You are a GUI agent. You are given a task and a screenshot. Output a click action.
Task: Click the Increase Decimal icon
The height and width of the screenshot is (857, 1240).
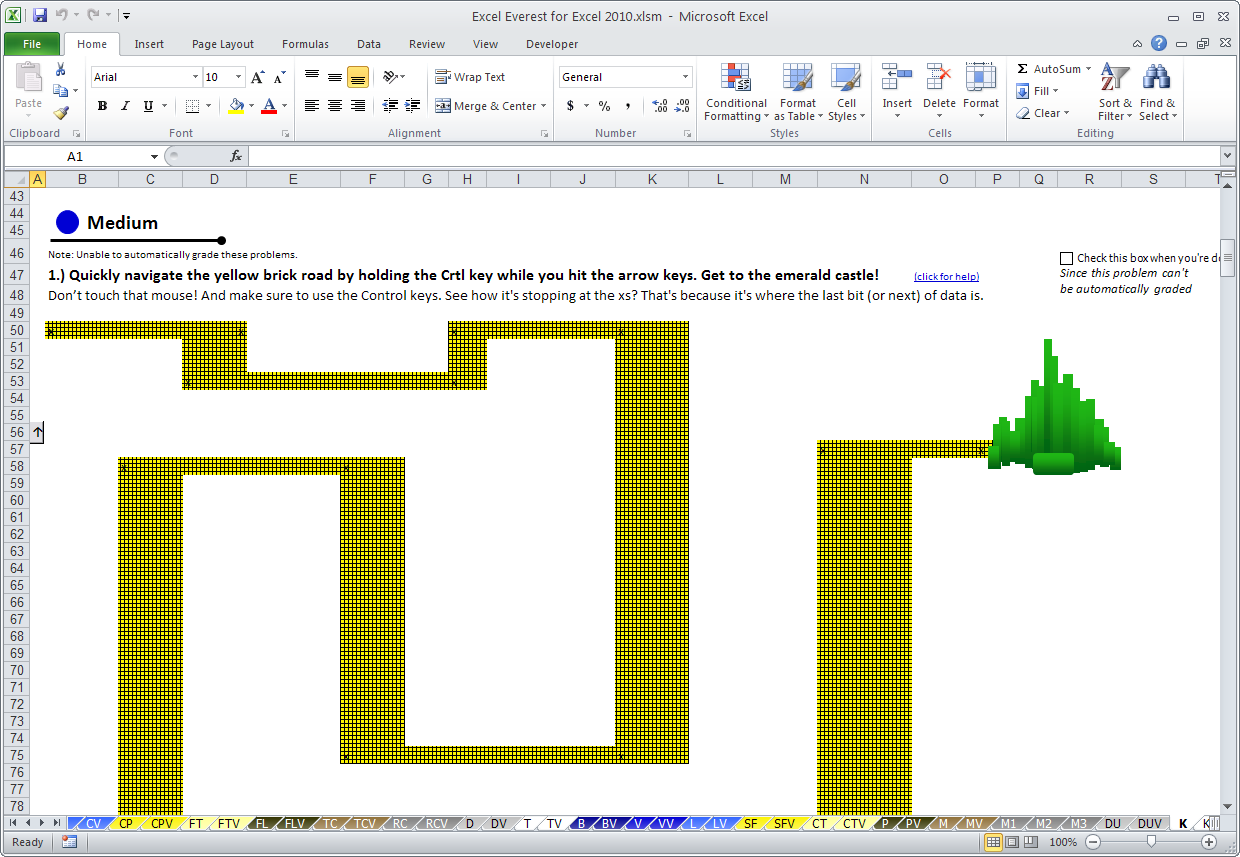[x=660, y=106]
